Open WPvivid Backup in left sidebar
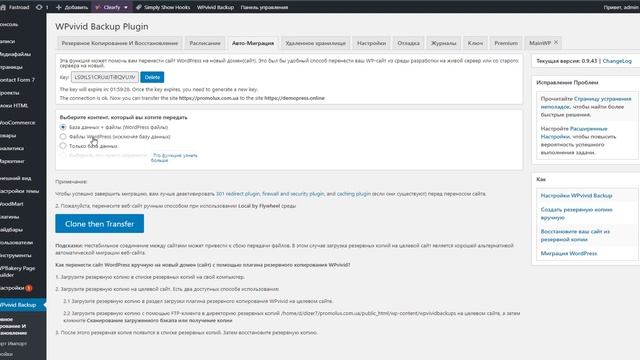Image resolution: width=640 pixels, height=360 pixels. tap(23, 305)
